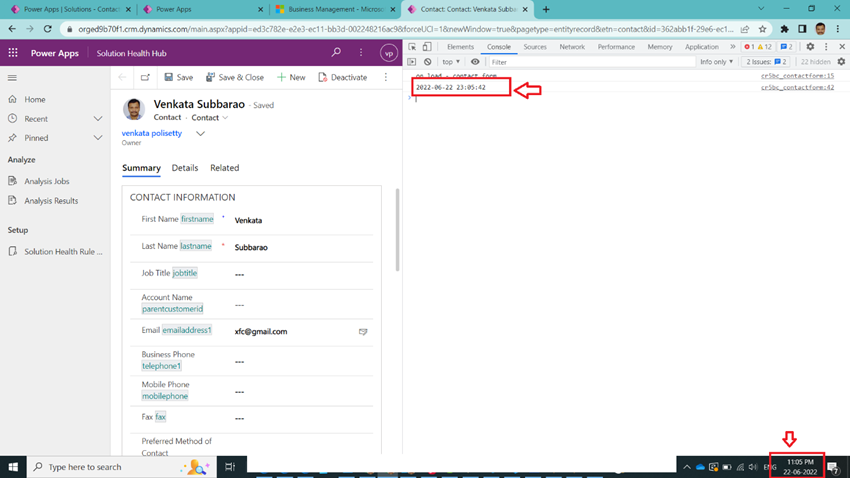850x478 pixels.
Task: Deactivate the contact record
Action: point(343,77)
